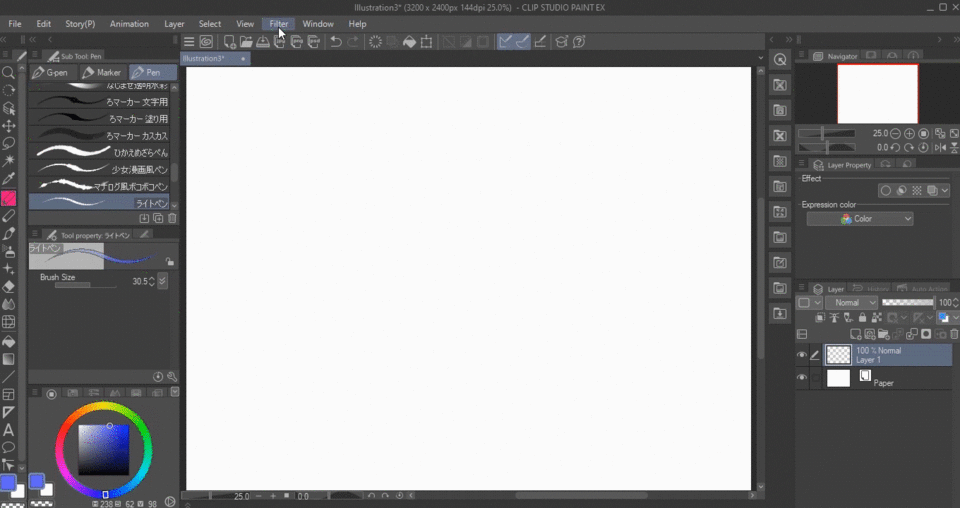This screenshot has height=508, width=960.
Task: Open palette color dropdown in Layer panel
Action: (x=810, y=302)
